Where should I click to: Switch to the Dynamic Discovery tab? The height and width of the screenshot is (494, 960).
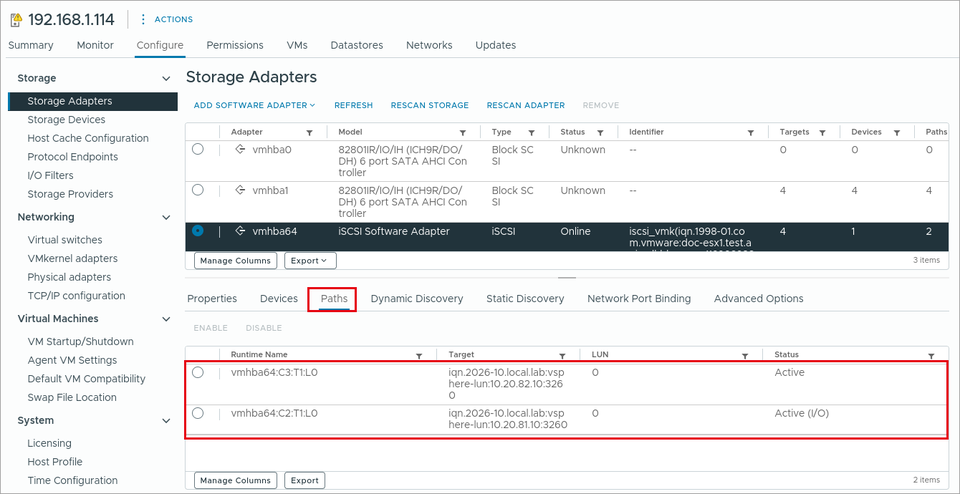pos(417,299)
